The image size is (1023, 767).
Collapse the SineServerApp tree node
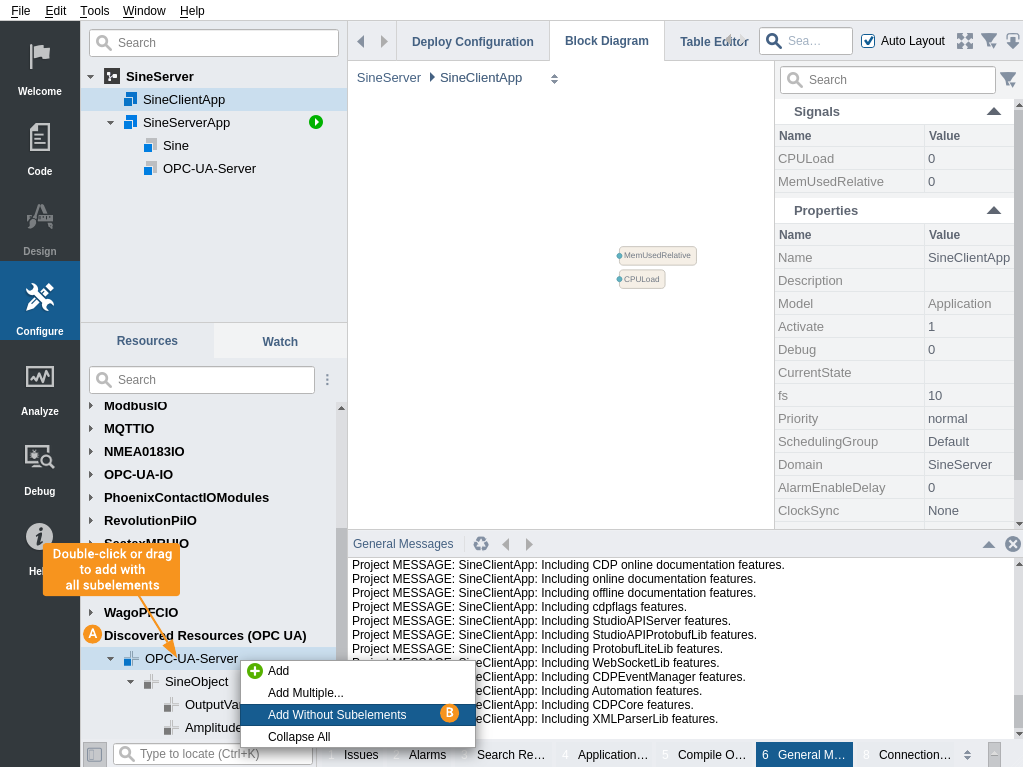click(110, 123)
